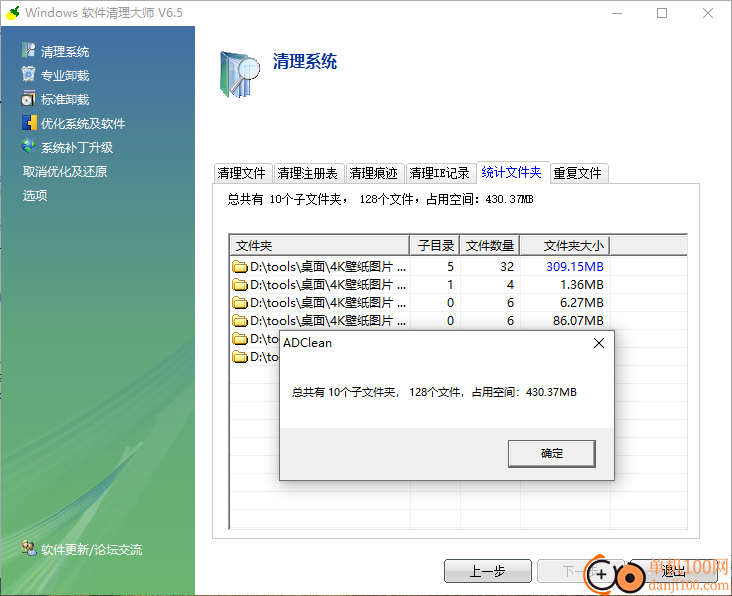The image size is (732, 596).
Task: Click the ADClean dialog message text
Action: (434, 393)
